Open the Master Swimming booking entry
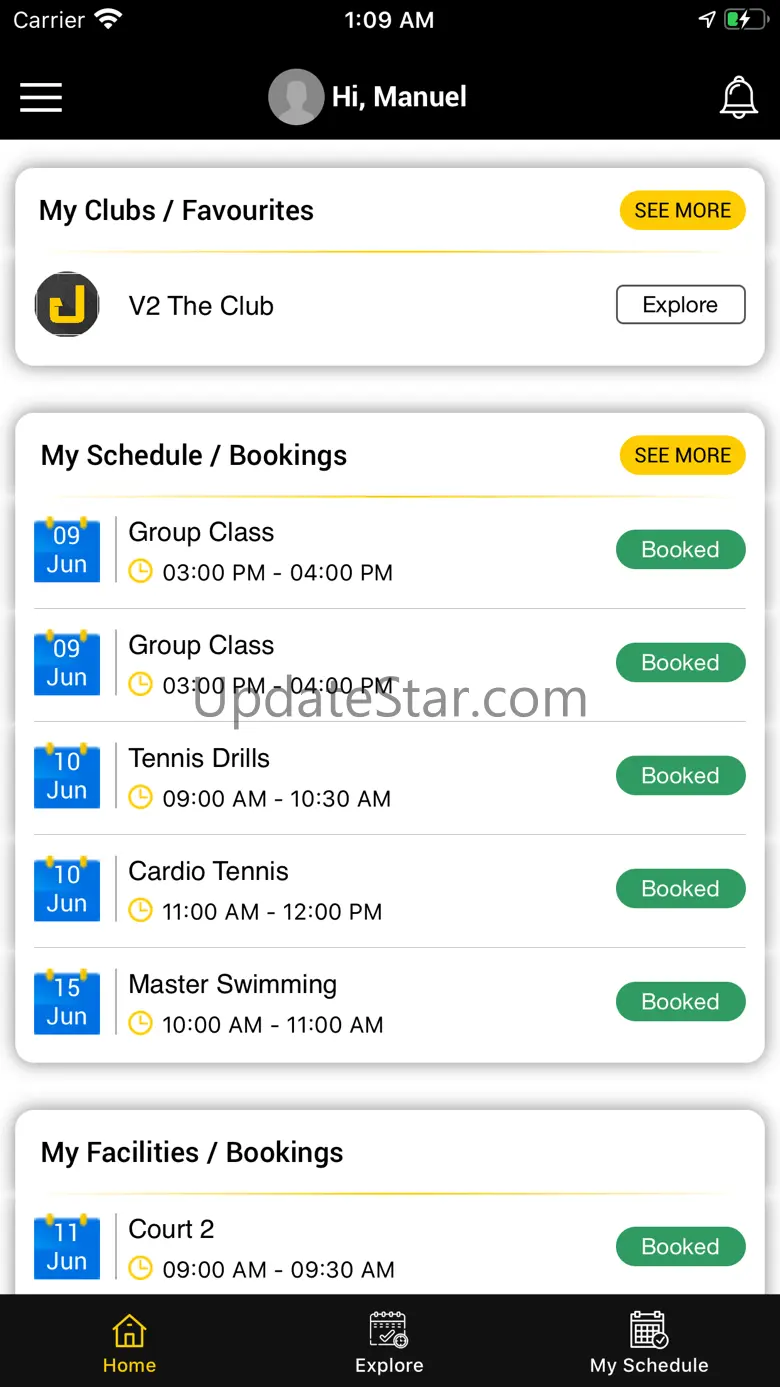The height and width of the screenshot is (1387, 780). (255, 1002)
